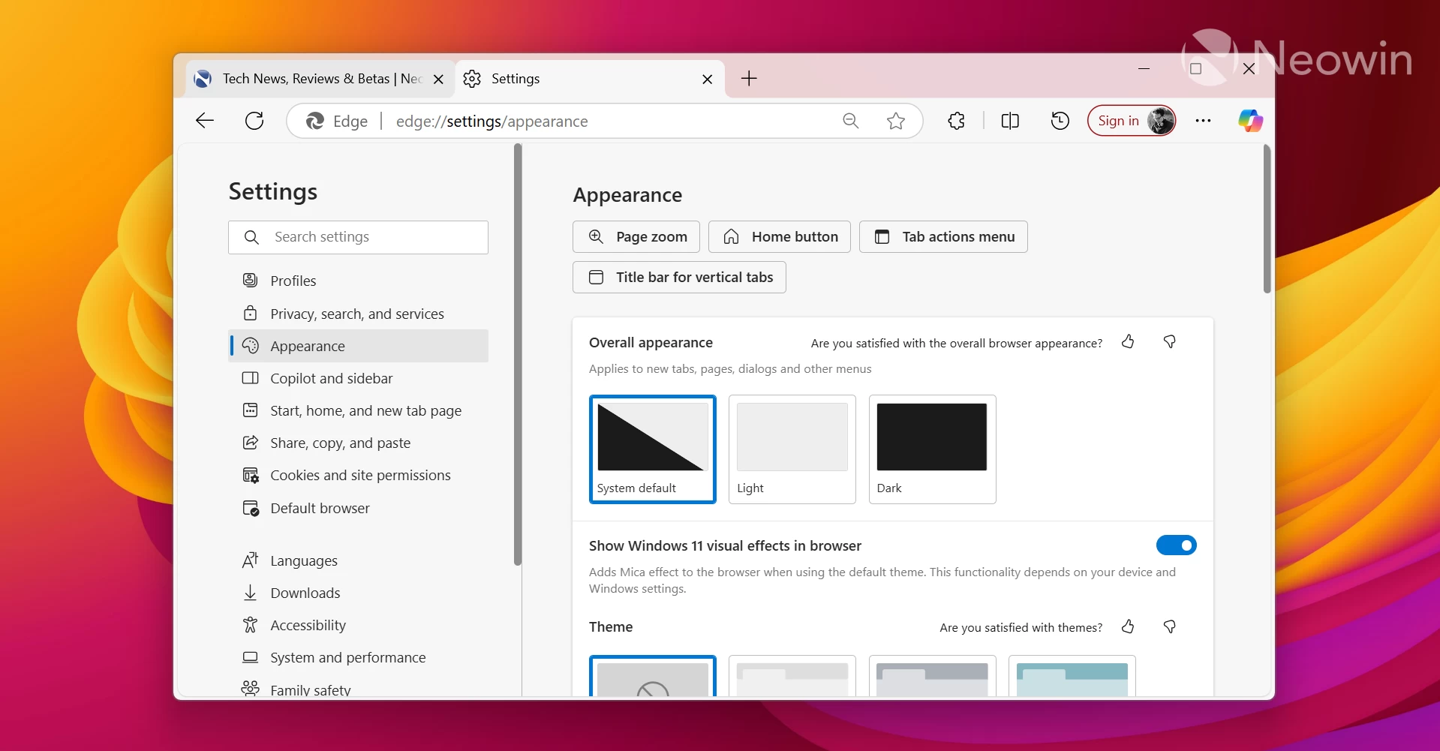This screenshot has width=1440, height=751.
Task: Give thumbs down for overall browser appearance
Action: point(1169,342)
